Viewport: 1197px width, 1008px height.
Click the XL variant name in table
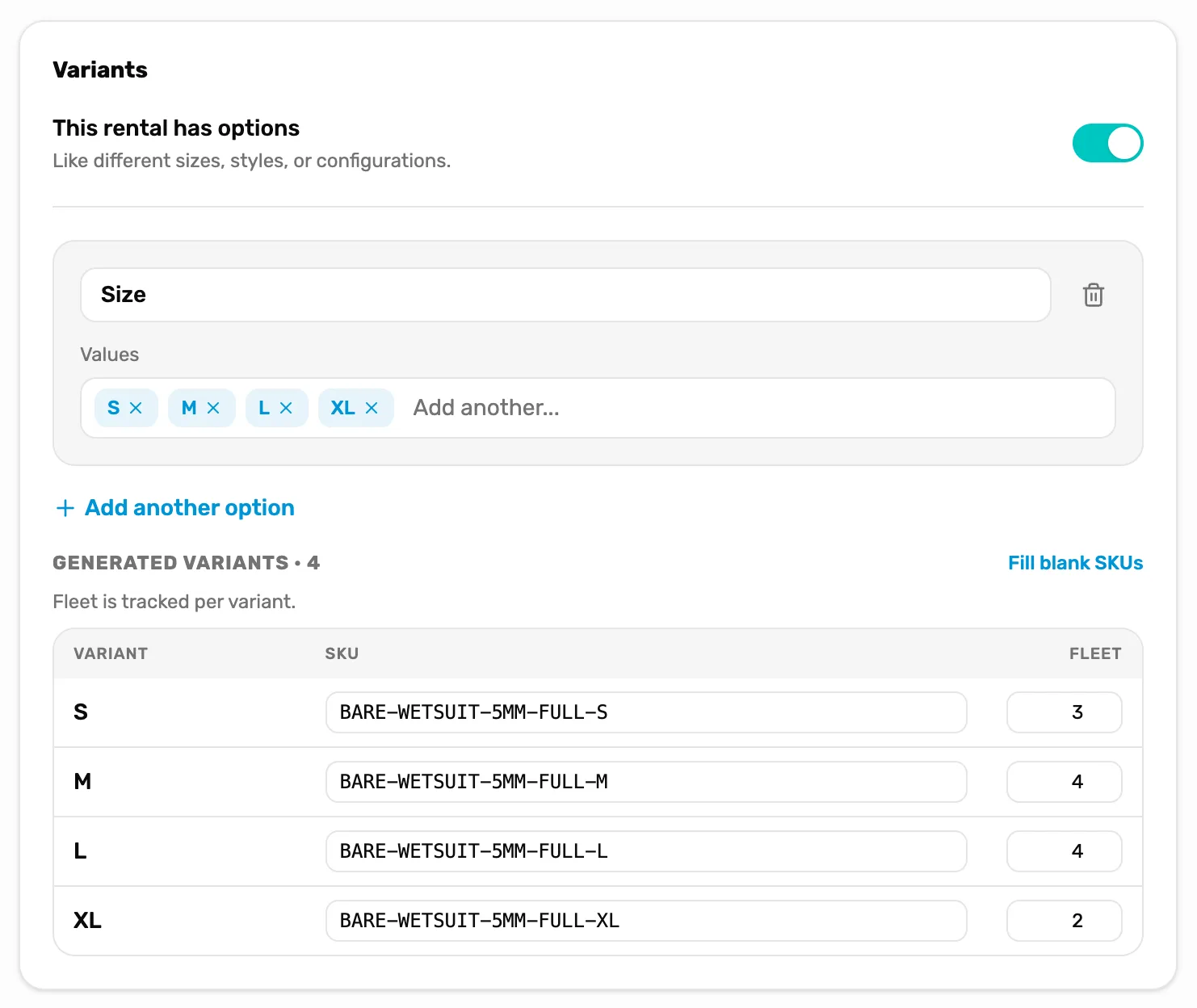(87, 921)
